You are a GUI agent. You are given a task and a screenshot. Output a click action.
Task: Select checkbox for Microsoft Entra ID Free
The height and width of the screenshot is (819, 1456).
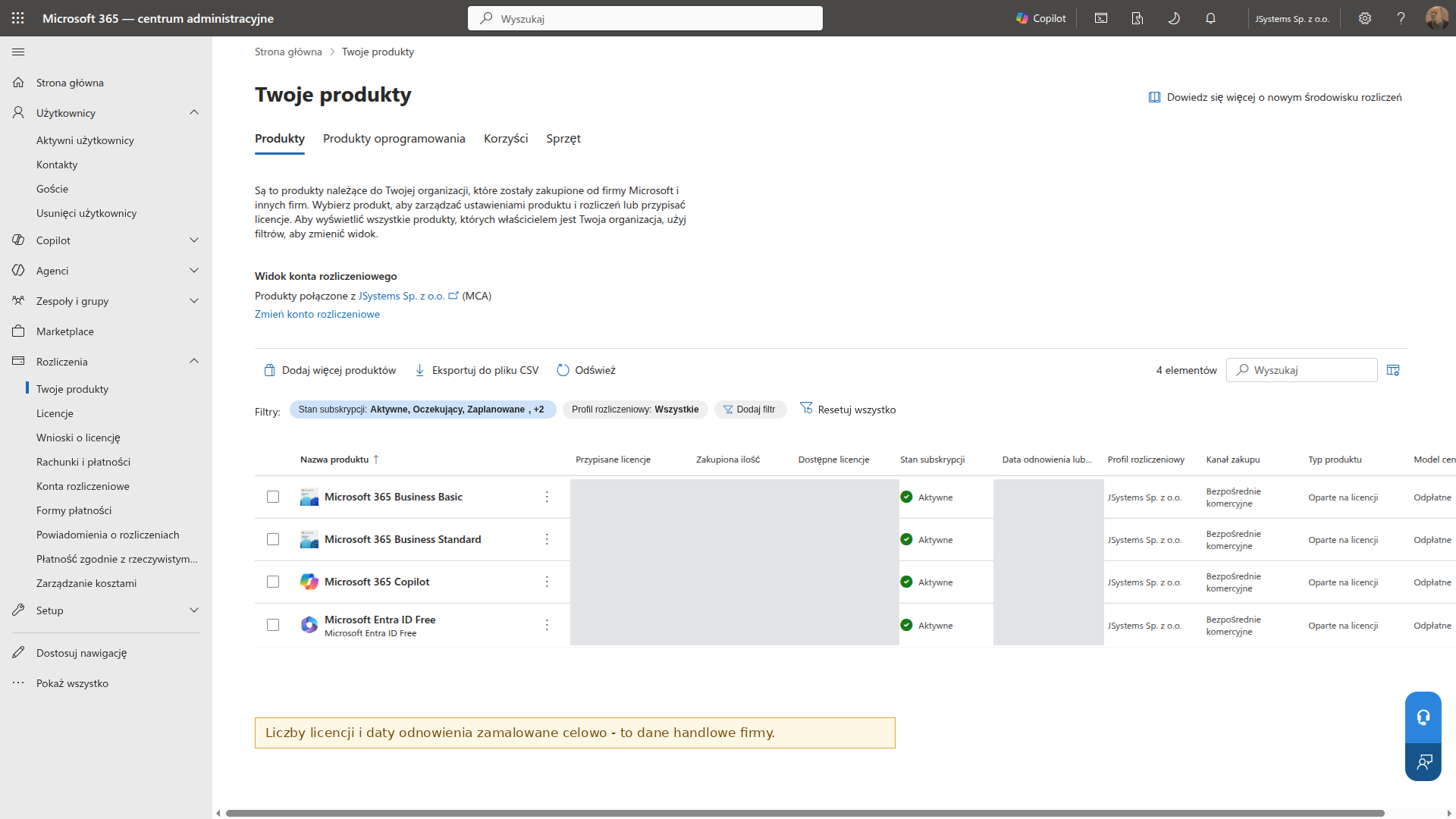pyautogui.click(x=273, y=625)
